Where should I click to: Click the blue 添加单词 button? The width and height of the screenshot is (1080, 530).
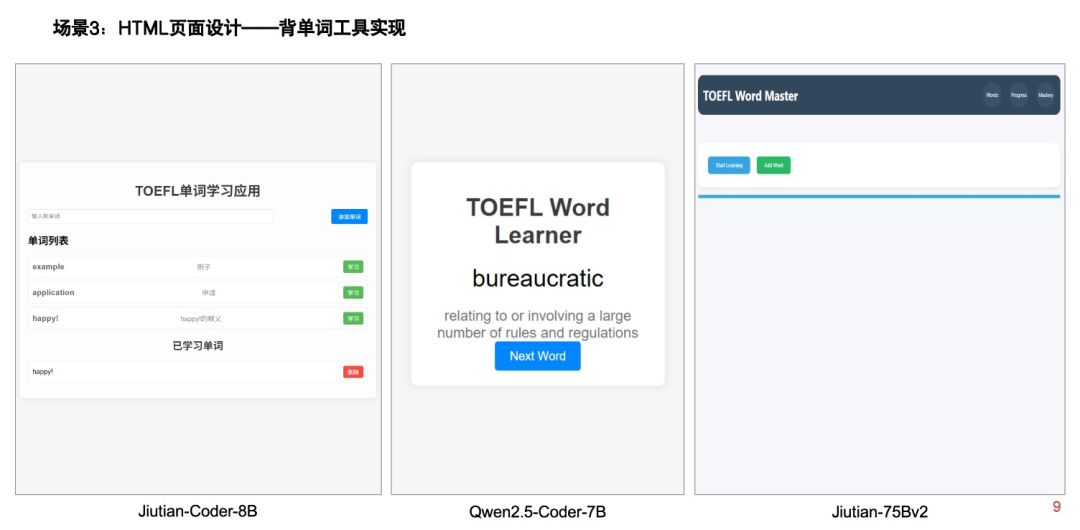pyautogui.click(x=349, y=216)
